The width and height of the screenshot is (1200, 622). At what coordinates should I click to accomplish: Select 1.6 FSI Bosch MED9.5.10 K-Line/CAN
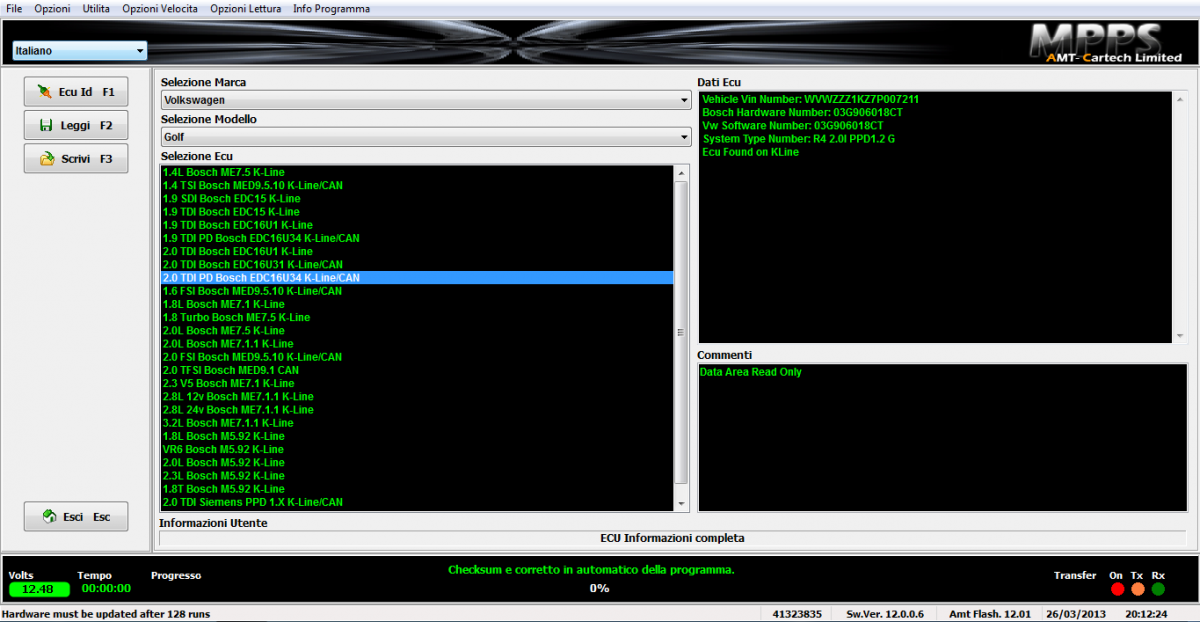[418, 291]
